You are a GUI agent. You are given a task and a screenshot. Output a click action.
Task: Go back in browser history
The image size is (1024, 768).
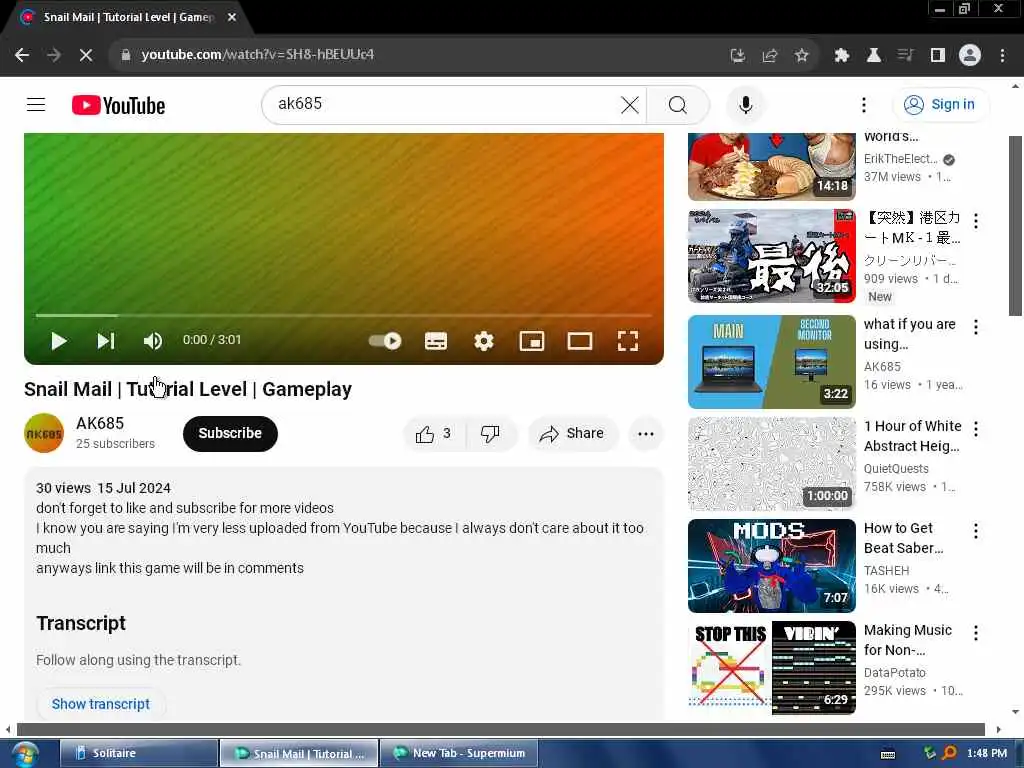coord(22,55)
